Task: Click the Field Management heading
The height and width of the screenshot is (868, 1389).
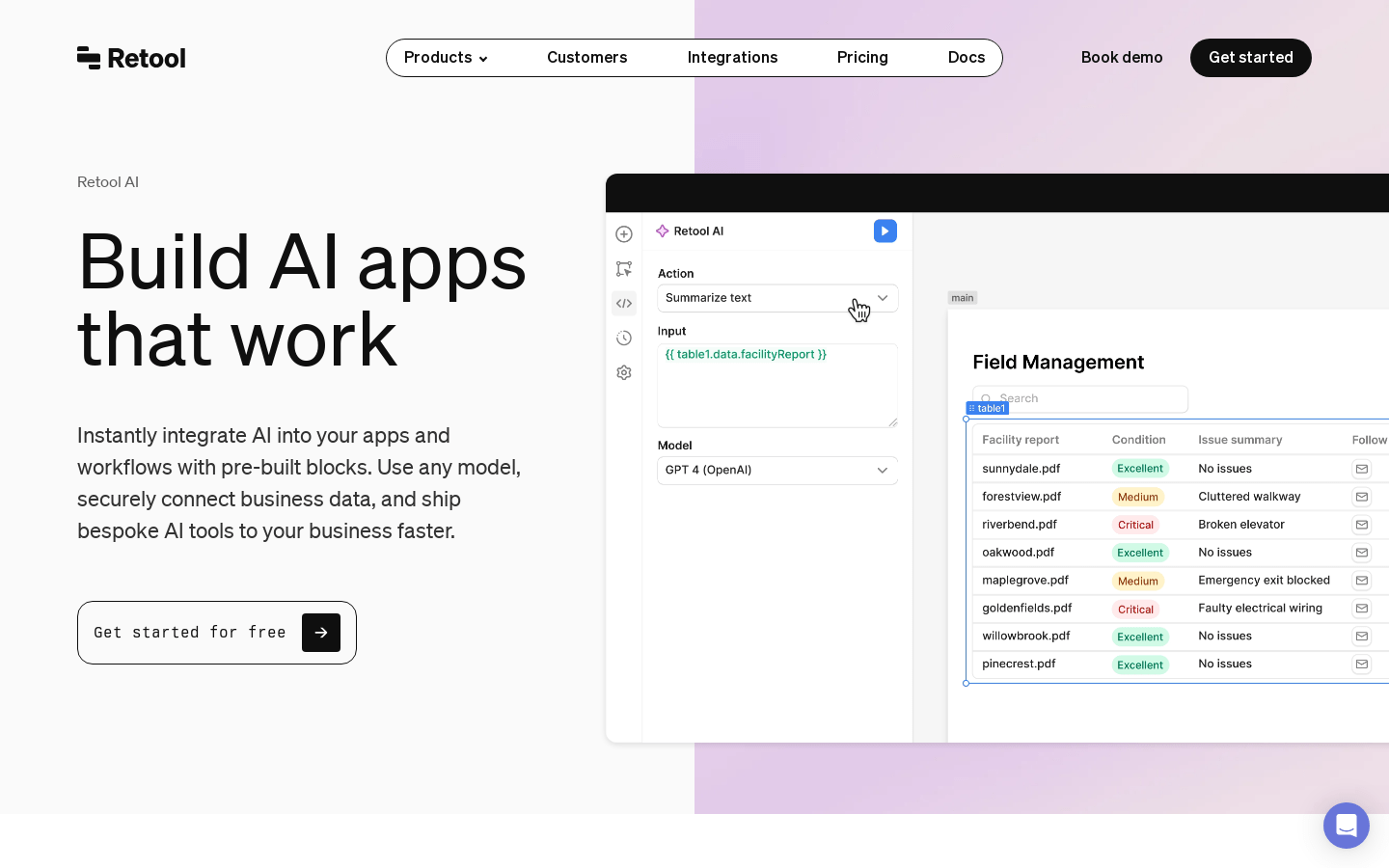Action: click(x=1058, y=363)
